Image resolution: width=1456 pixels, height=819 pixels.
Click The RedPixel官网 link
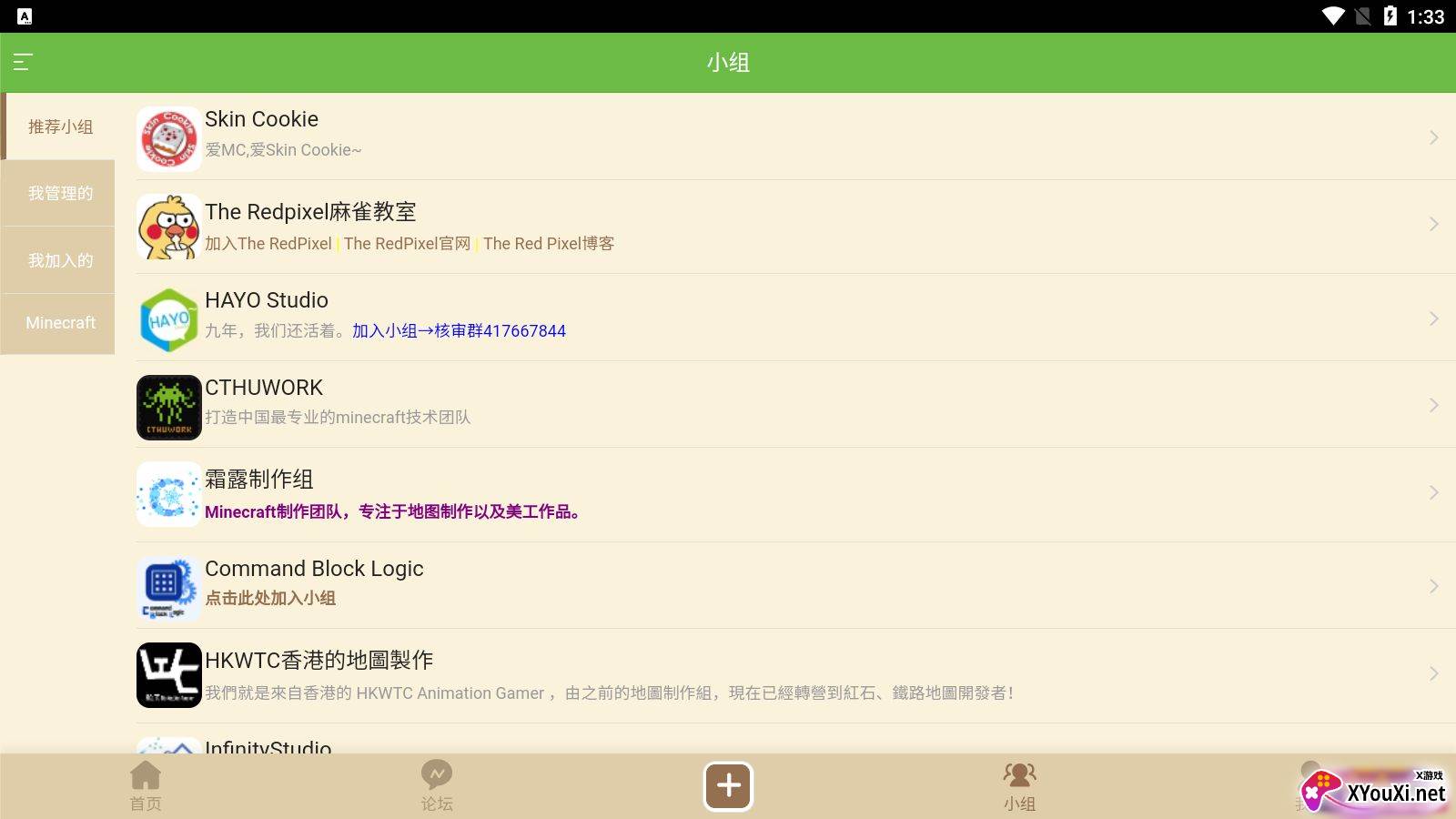click(x=407, y=244)
